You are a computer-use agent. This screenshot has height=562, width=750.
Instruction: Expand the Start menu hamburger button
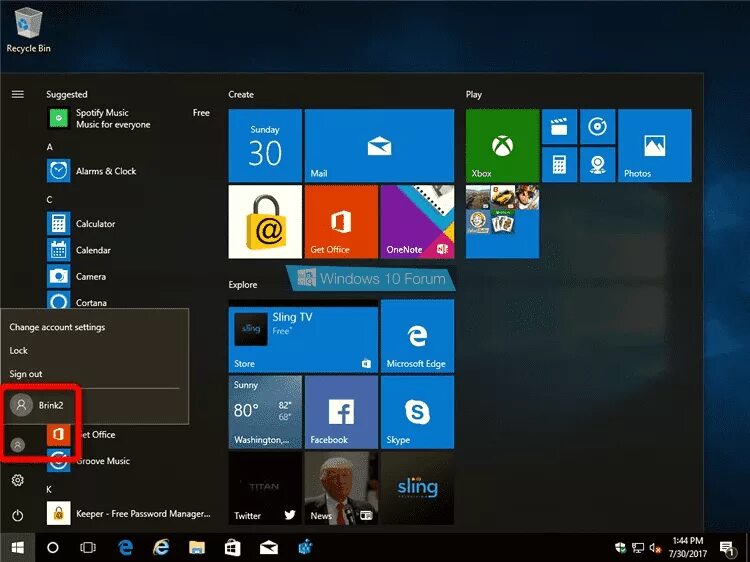click(x=18, y=94)
